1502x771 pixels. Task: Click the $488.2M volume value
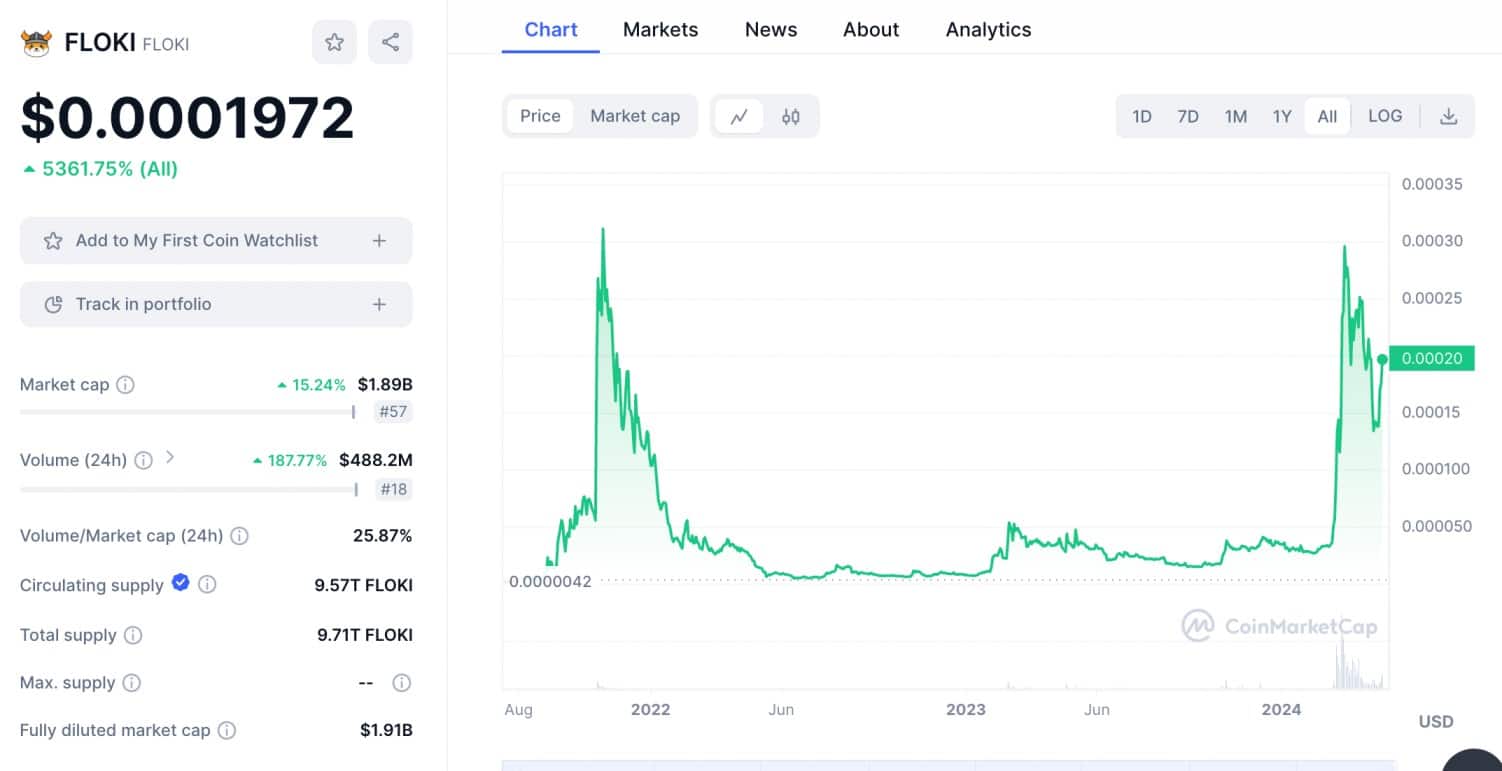pos(376,460)
